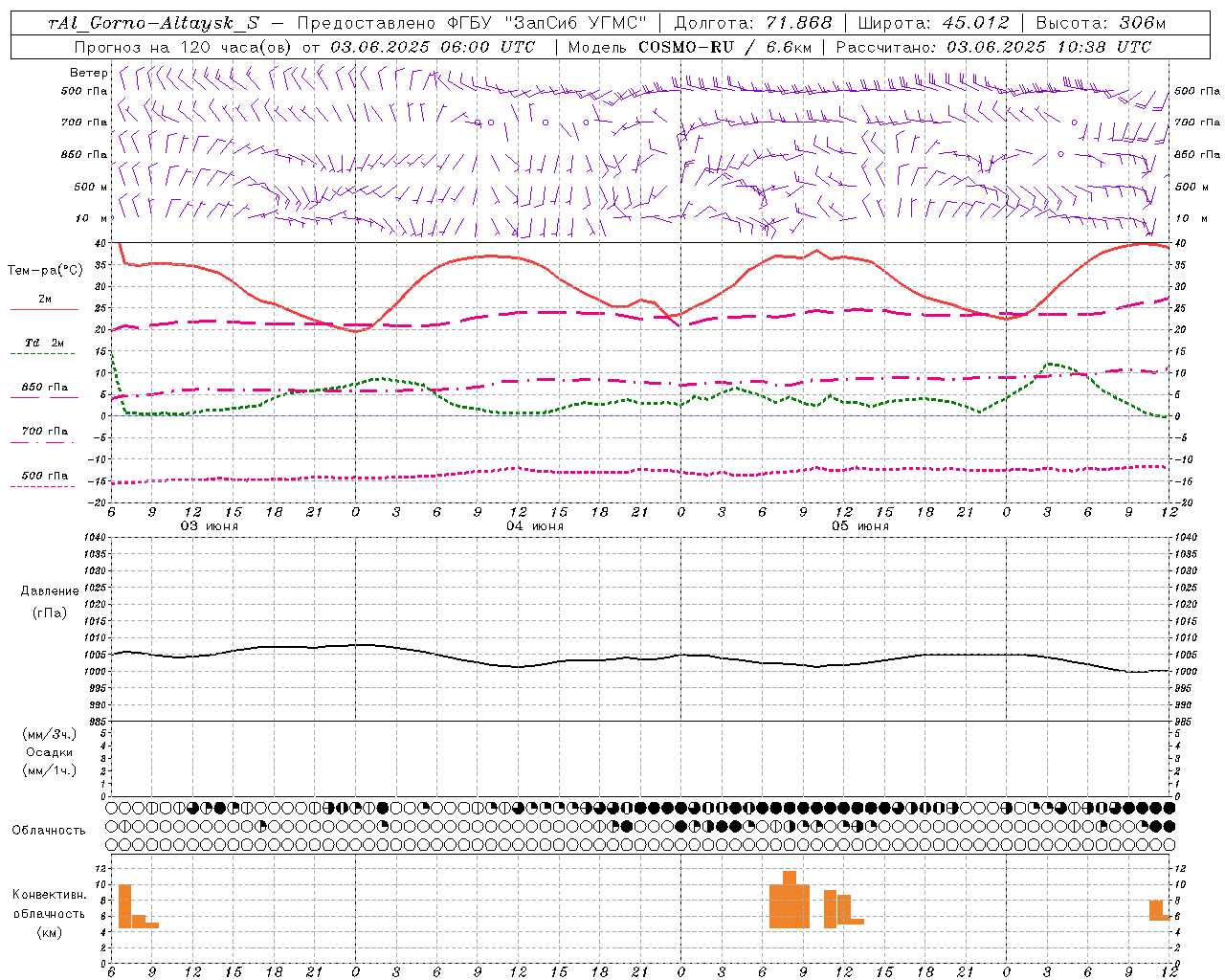The width and height of the screenshot is (1225, 980).
Task: Click the dotted line under legend 500 гПа
Action: [42, 486]
